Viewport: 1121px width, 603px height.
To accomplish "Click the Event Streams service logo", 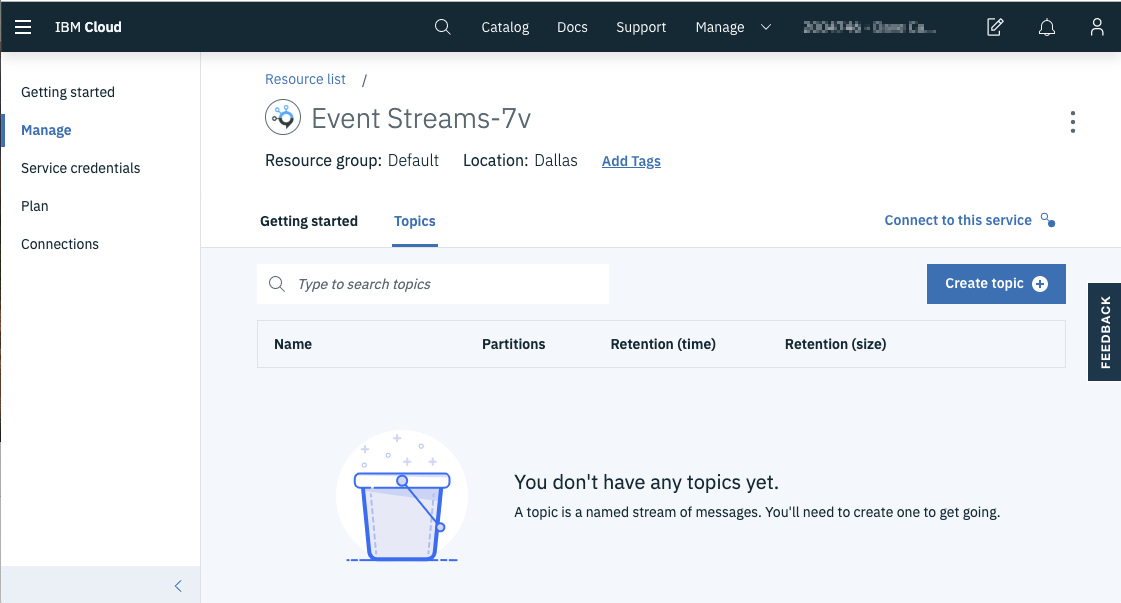I will 283,117.
